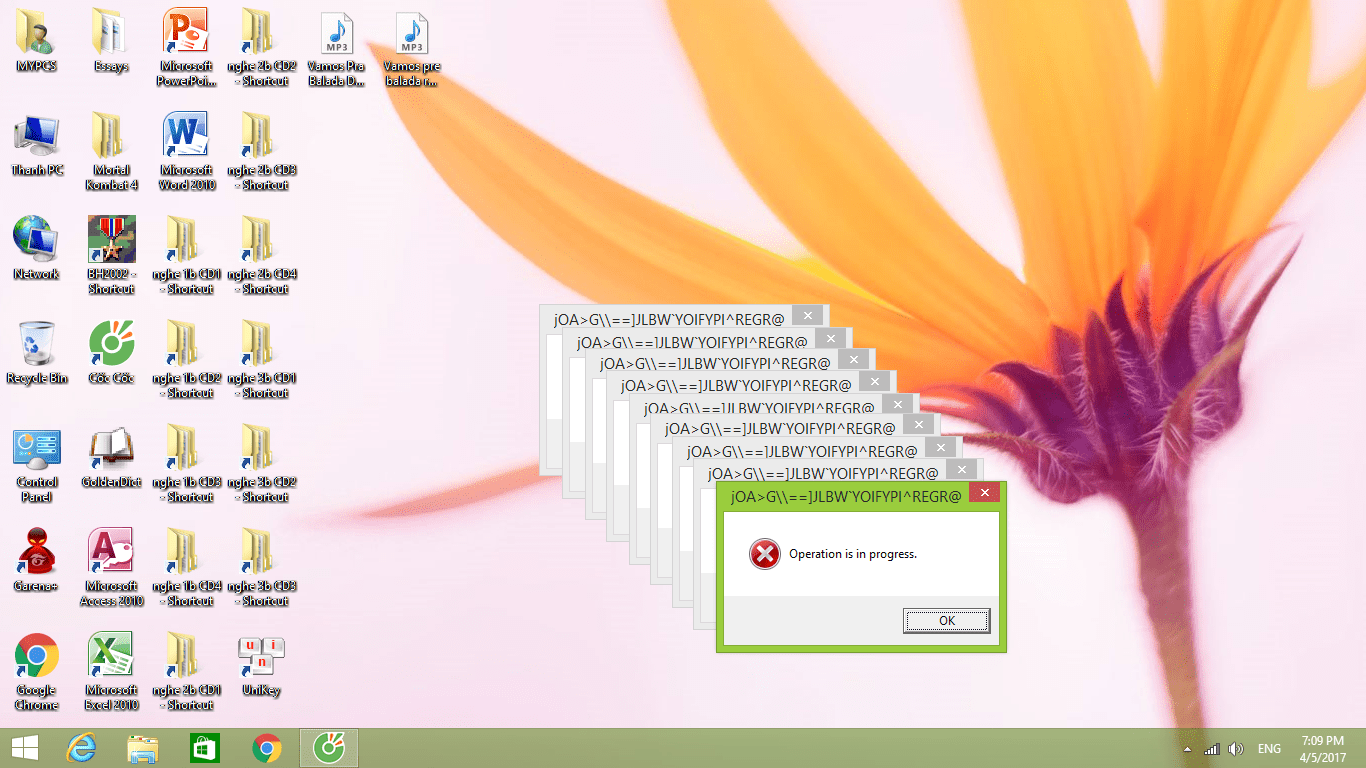Viewport: 1366px width, 768px height.
Task: Select the UniKey desktop icon
Action: (261, 658)
